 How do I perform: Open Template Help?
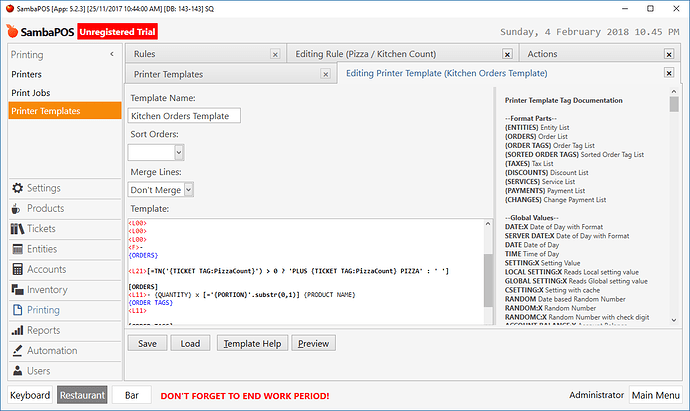(x=252, y=343)
